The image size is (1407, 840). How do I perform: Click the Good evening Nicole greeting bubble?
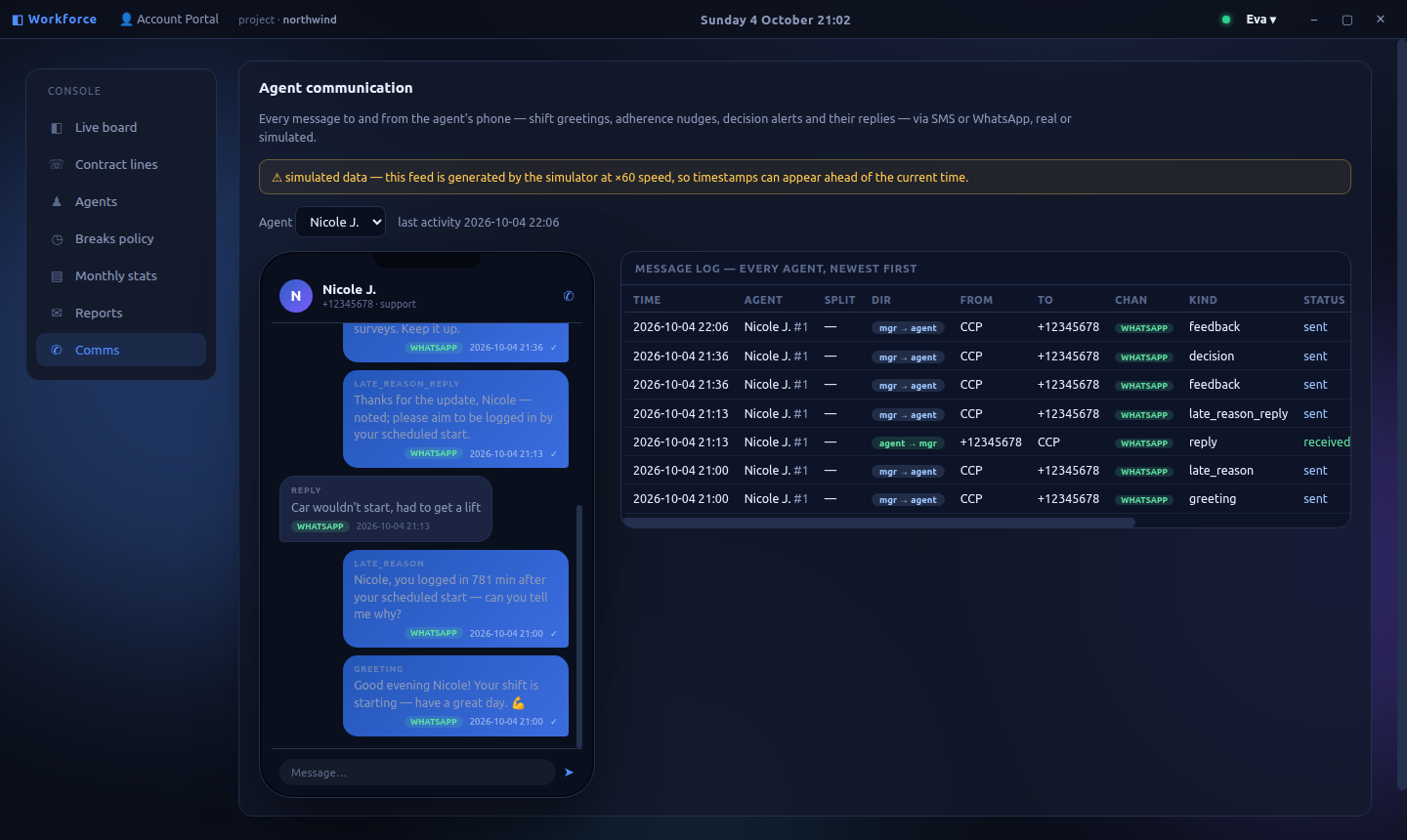[455, 695]
